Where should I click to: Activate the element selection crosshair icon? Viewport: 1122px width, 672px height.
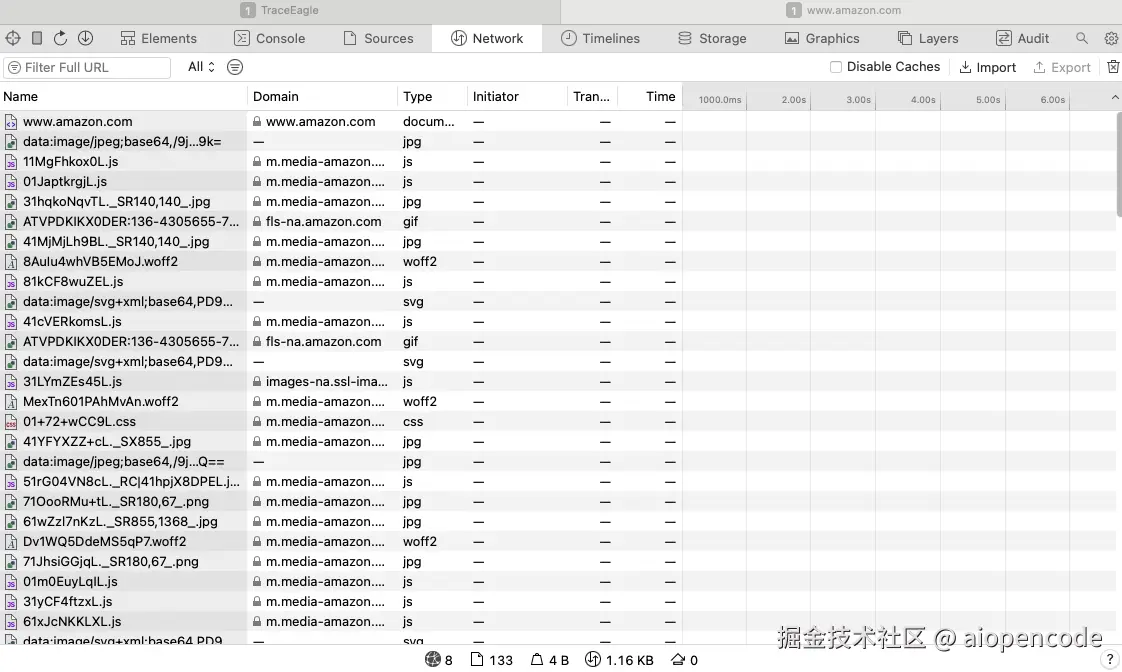[x=13, y=38]
